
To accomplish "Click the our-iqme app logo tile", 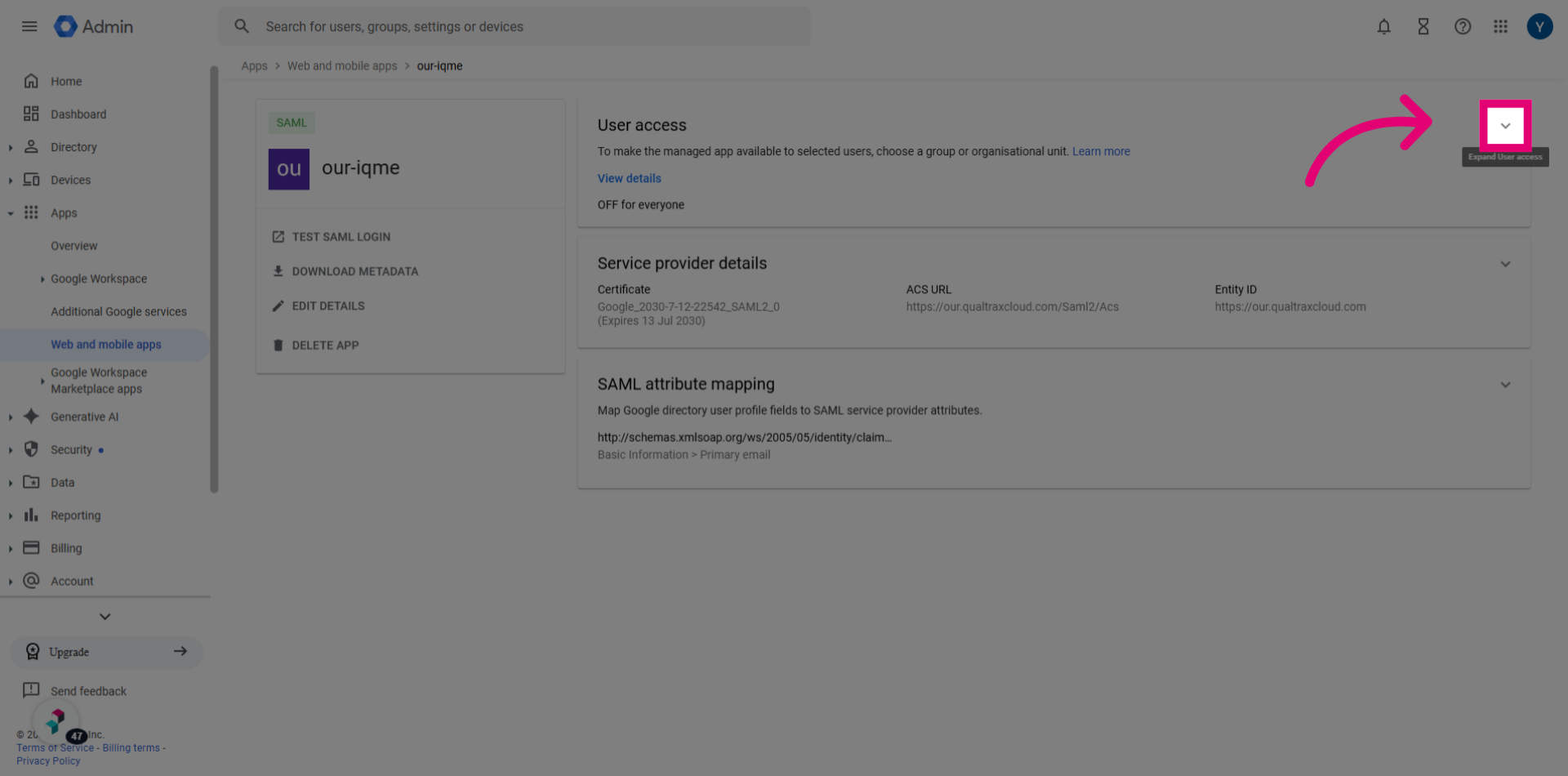I will pos(289,169).
